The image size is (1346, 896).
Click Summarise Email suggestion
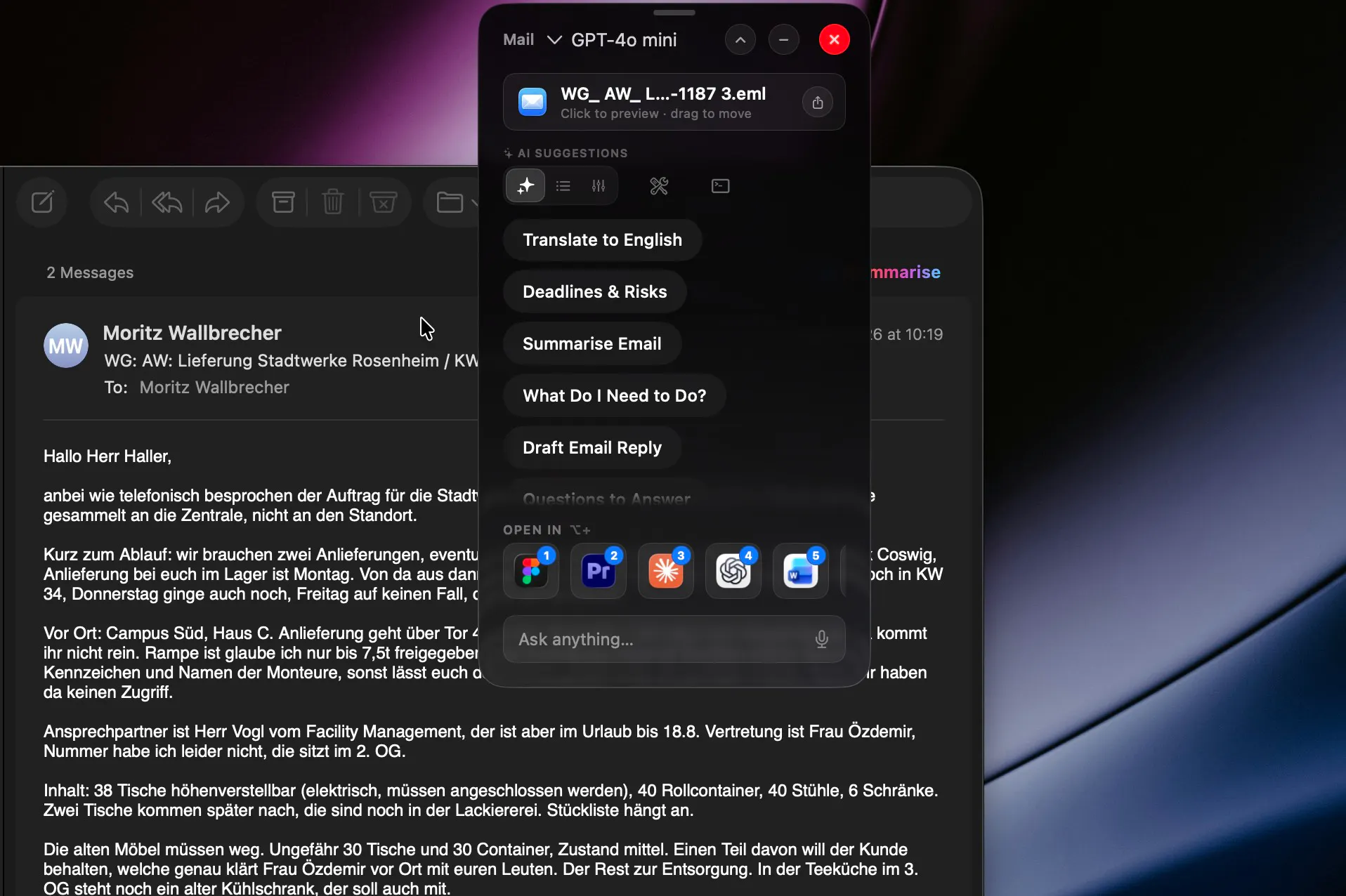click(x=592, y=344)
